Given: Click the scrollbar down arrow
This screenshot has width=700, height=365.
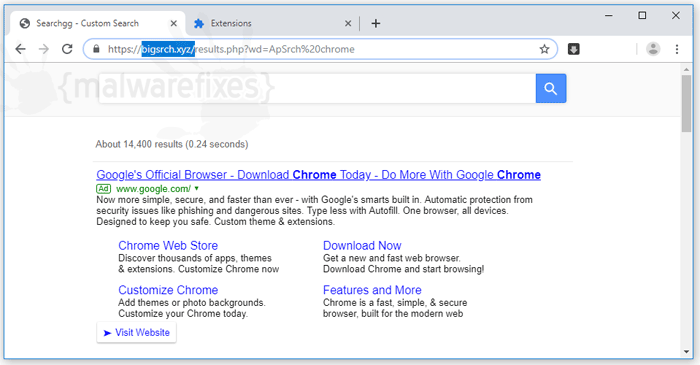Looking at the screenshot, I should (686, 352).
